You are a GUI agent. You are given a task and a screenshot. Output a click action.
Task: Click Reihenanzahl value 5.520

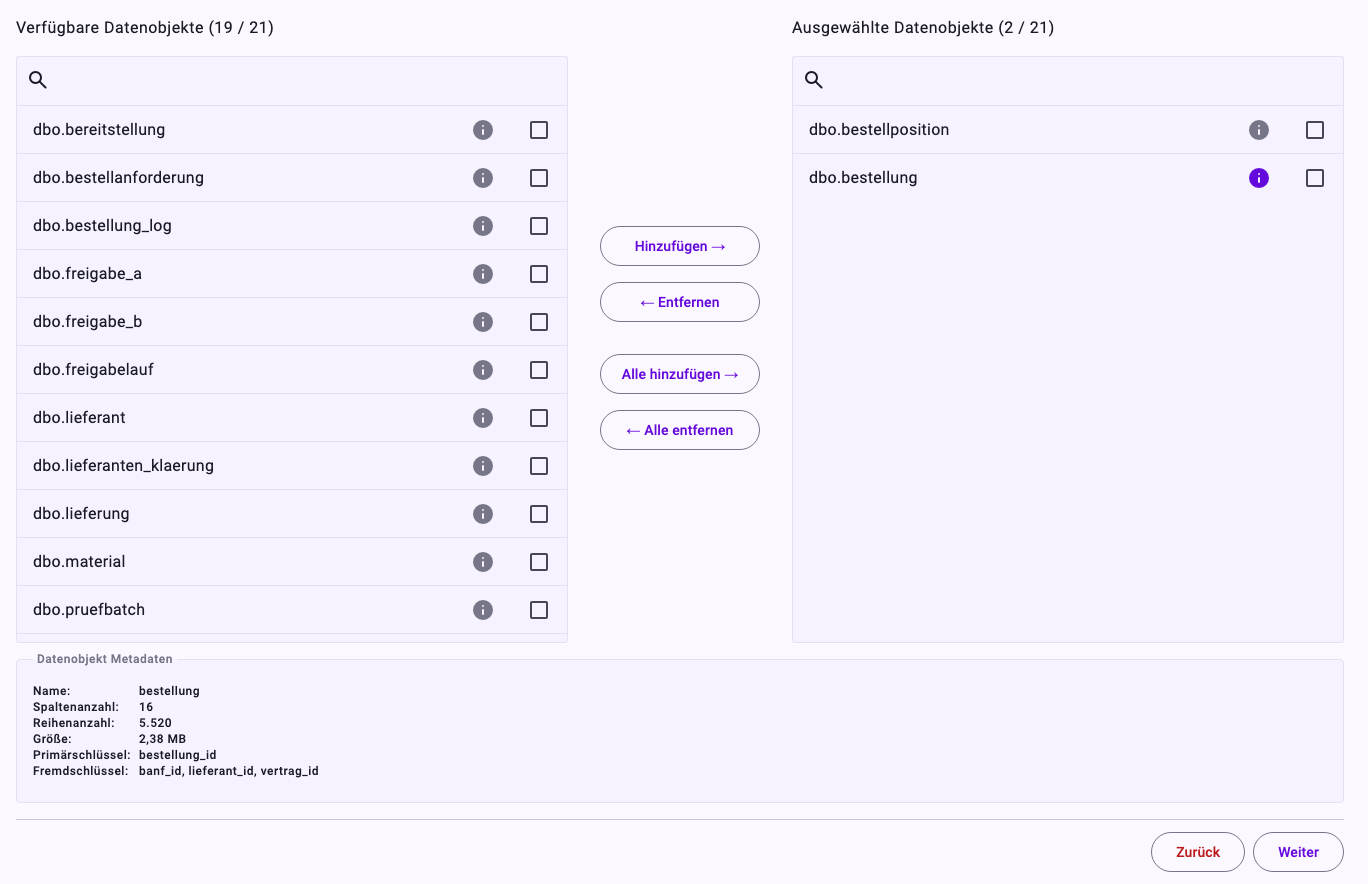[155, 723]
